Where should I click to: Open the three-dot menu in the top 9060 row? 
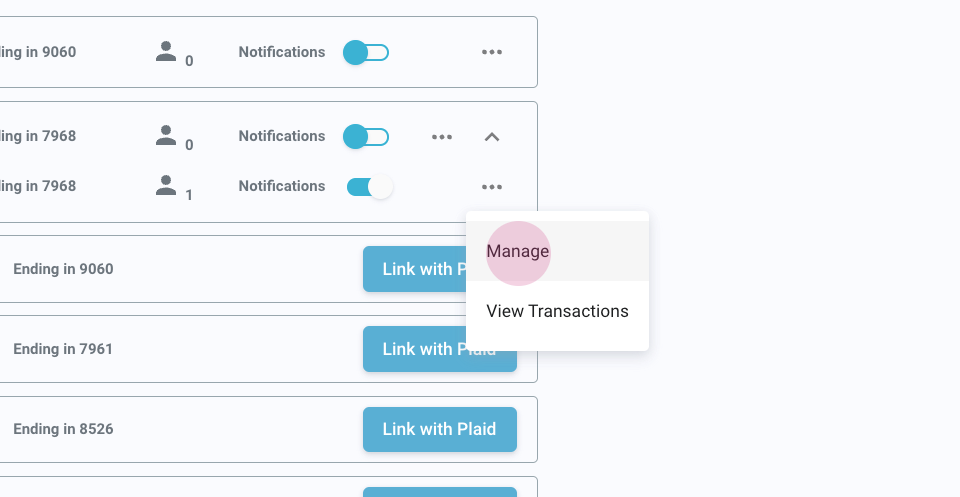[x=492, y=52]
